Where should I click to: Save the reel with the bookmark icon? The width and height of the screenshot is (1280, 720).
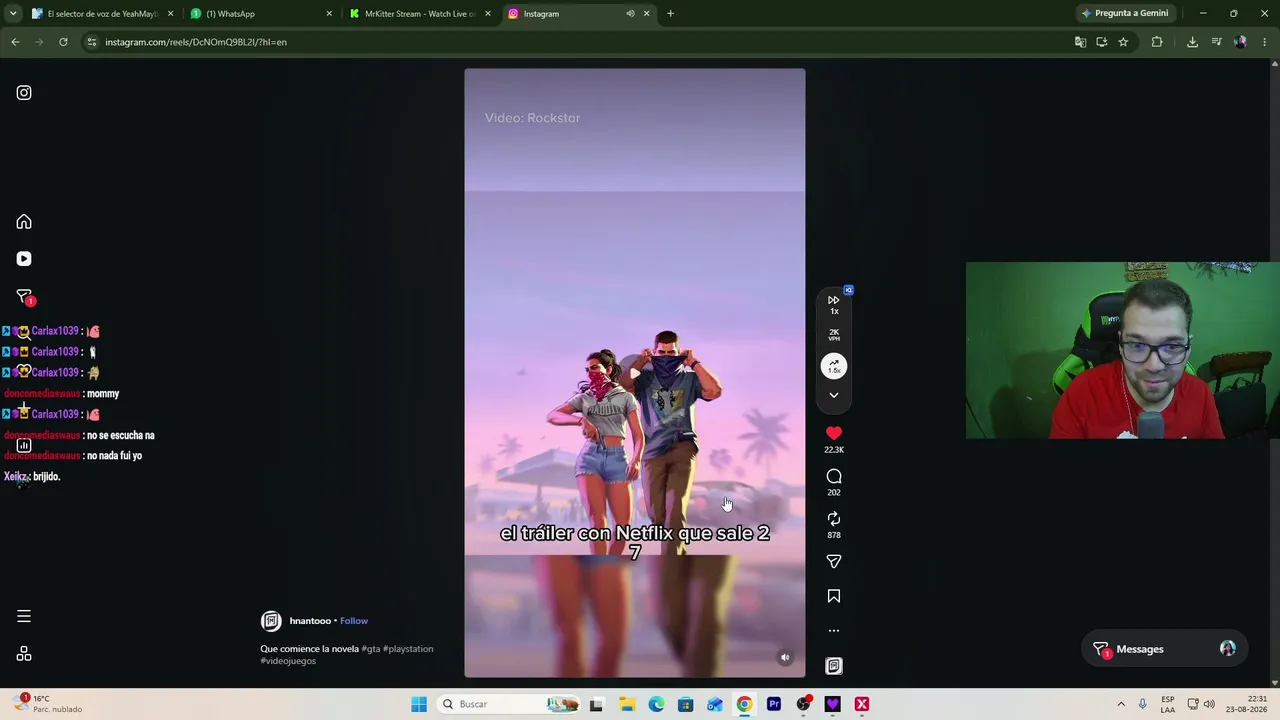pyautogui.click(x=834, y=597)
